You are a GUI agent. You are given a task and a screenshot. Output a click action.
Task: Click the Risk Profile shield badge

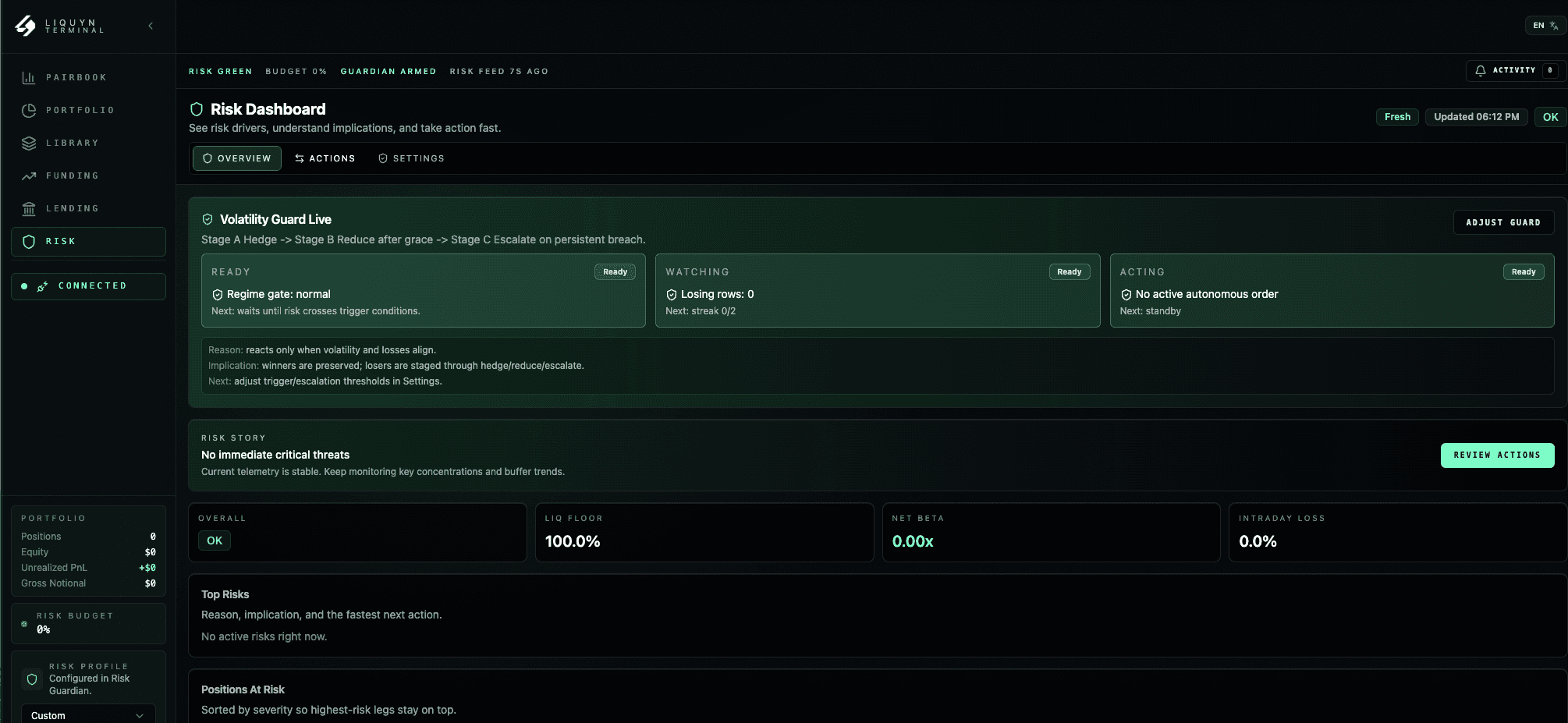[30, 679]
